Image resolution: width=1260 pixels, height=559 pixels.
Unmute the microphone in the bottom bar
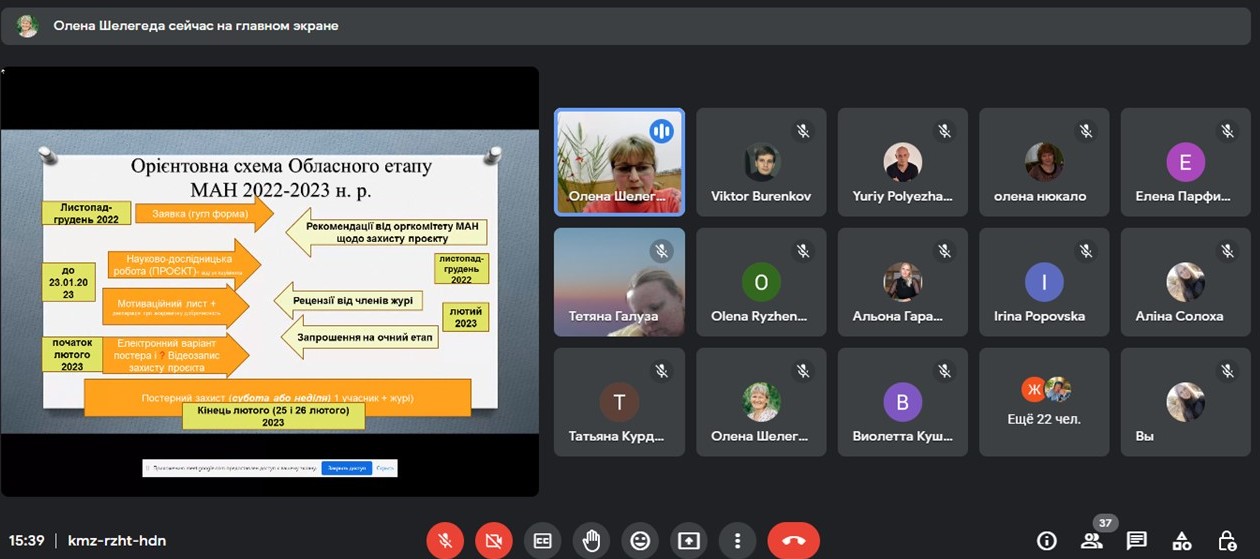click(x=445, y=541)
